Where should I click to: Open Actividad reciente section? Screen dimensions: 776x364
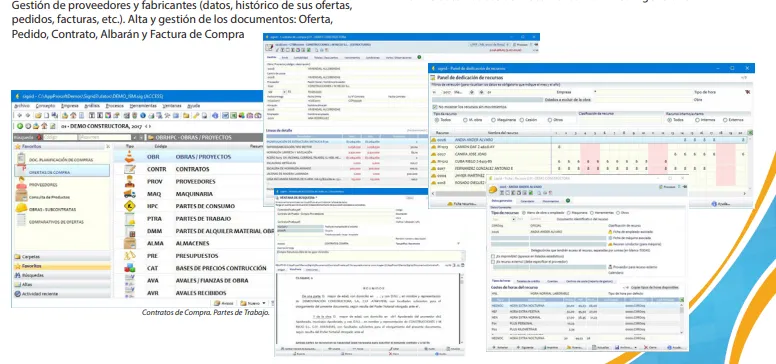[62, 294]
